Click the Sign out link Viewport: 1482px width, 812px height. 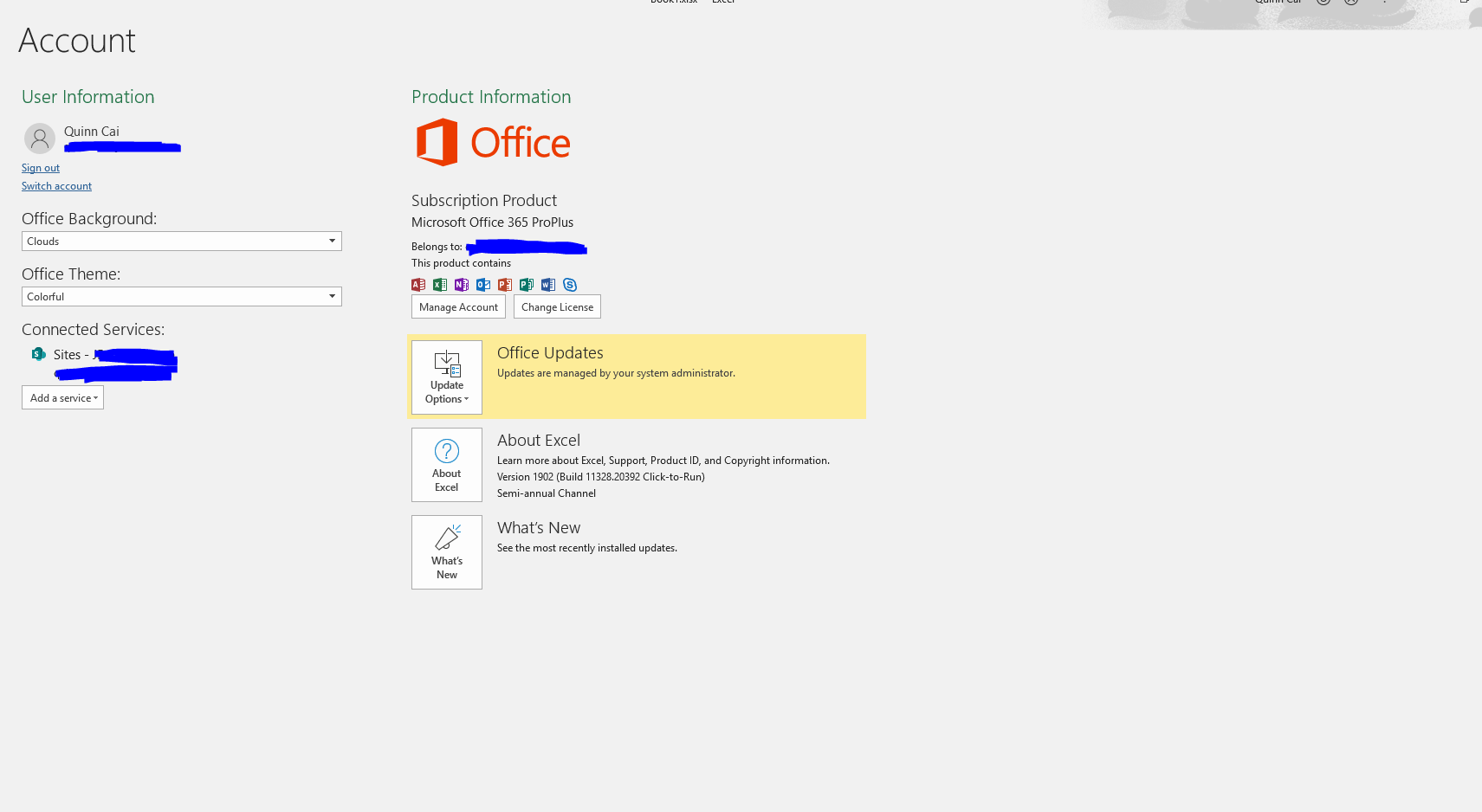click(x=41, y=168)
